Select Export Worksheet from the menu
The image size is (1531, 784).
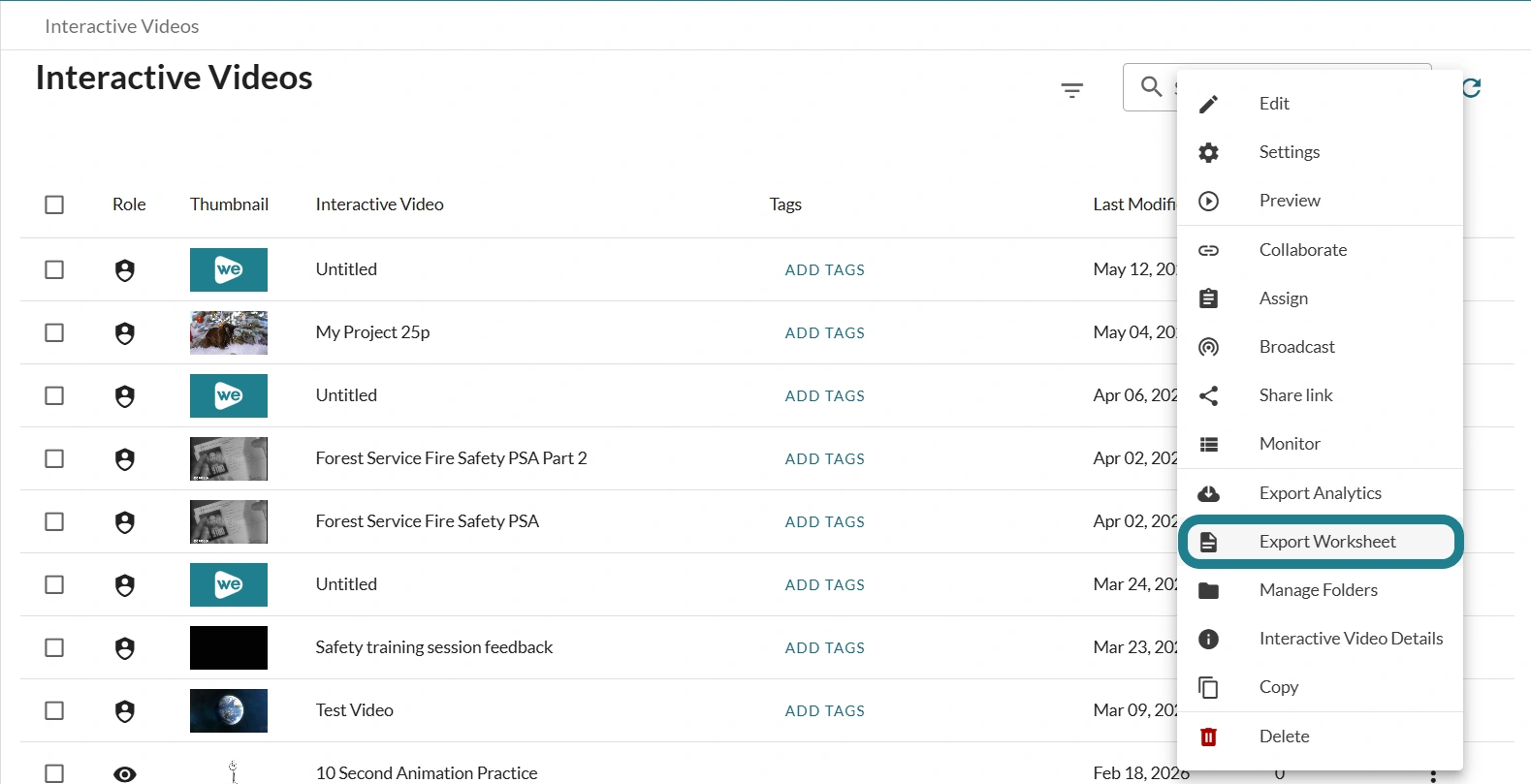(x=1321, y=542)
